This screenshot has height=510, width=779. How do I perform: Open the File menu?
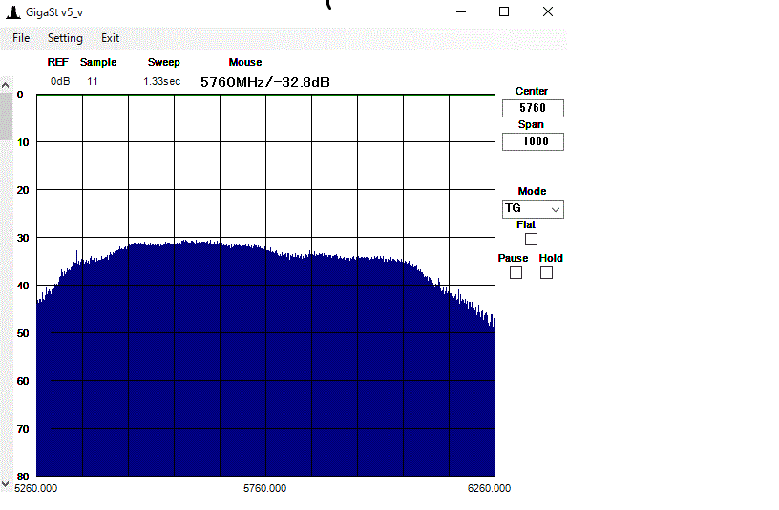(21, 38)
